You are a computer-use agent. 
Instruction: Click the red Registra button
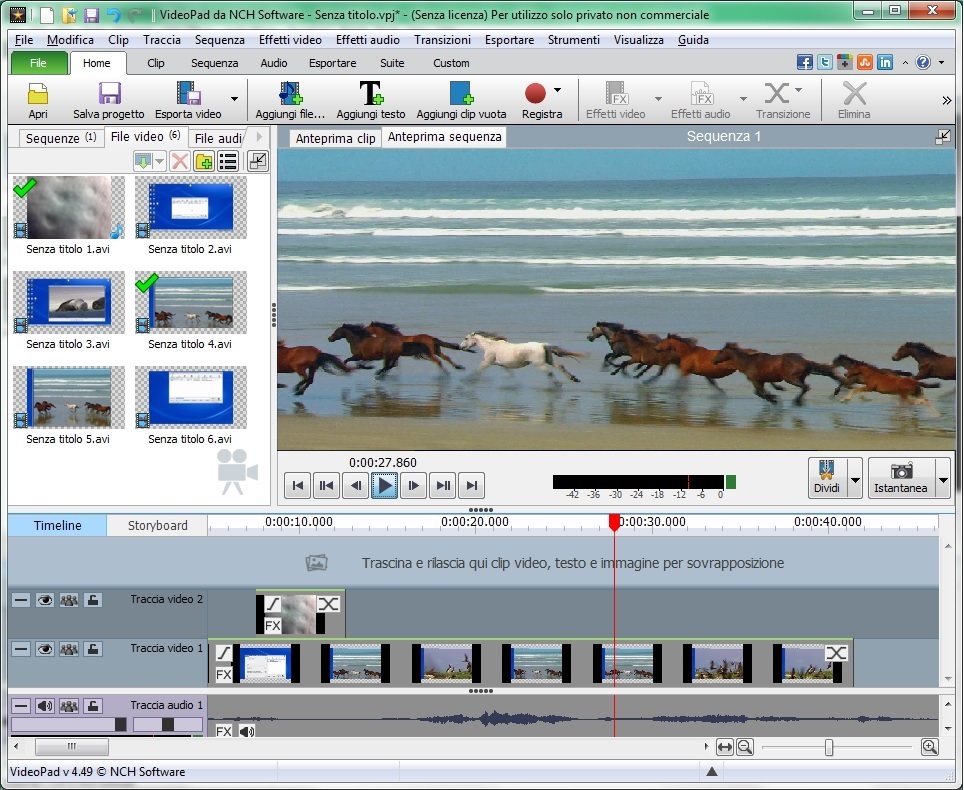[x=535, y=93]
